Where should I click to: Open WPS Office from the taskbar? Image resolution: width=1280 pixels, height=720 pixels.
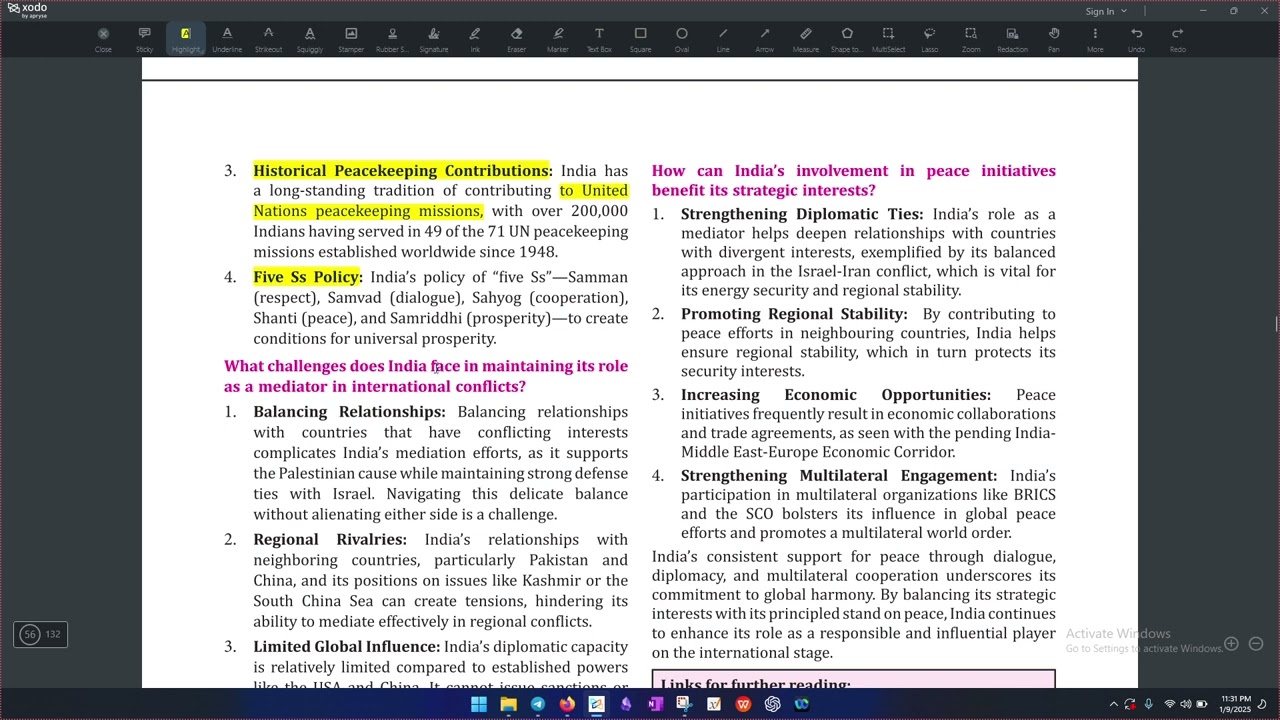tap(743, 704)
